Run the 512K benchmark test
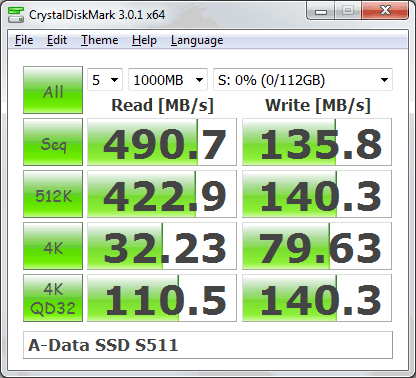This screenshot has height=378, width=416. point(53,194)
